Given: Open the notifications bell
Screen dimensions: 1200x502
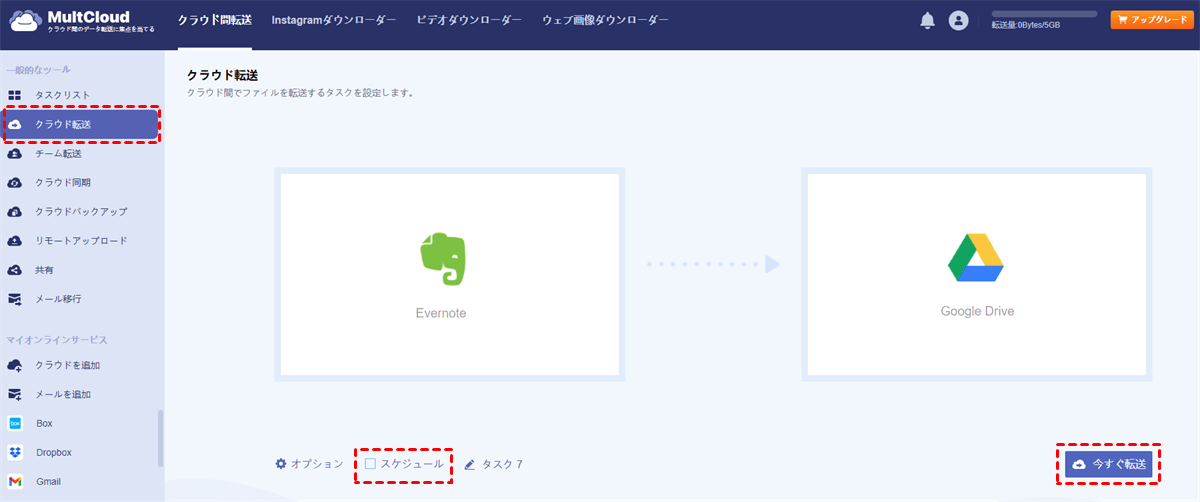Looking at the screenshot, I should point(927,20).
